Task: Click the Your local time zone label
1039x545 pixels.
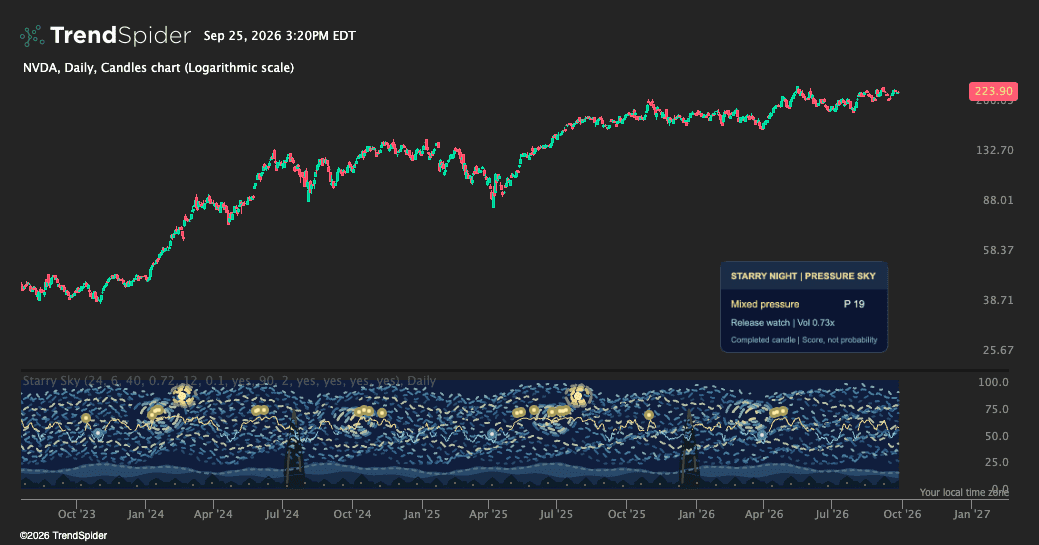Action: [x=964, y=492]
